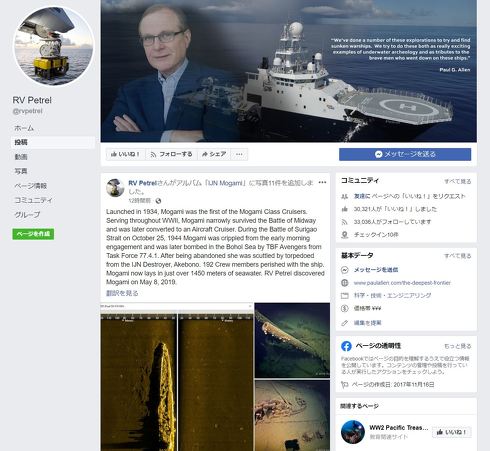
Task: Open the post options three-dot menu
Action: pos(322,182)
